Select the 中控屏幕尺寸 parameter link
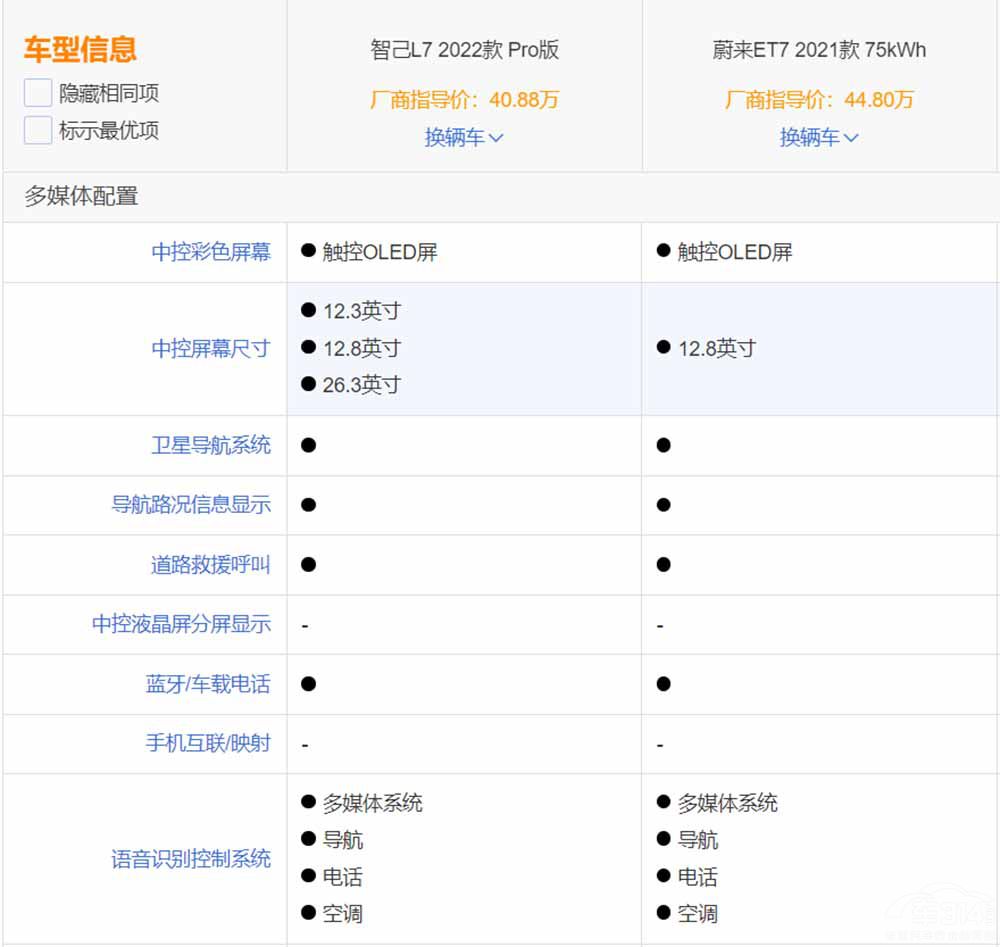1000x947 pixels. tap(211, 349)
